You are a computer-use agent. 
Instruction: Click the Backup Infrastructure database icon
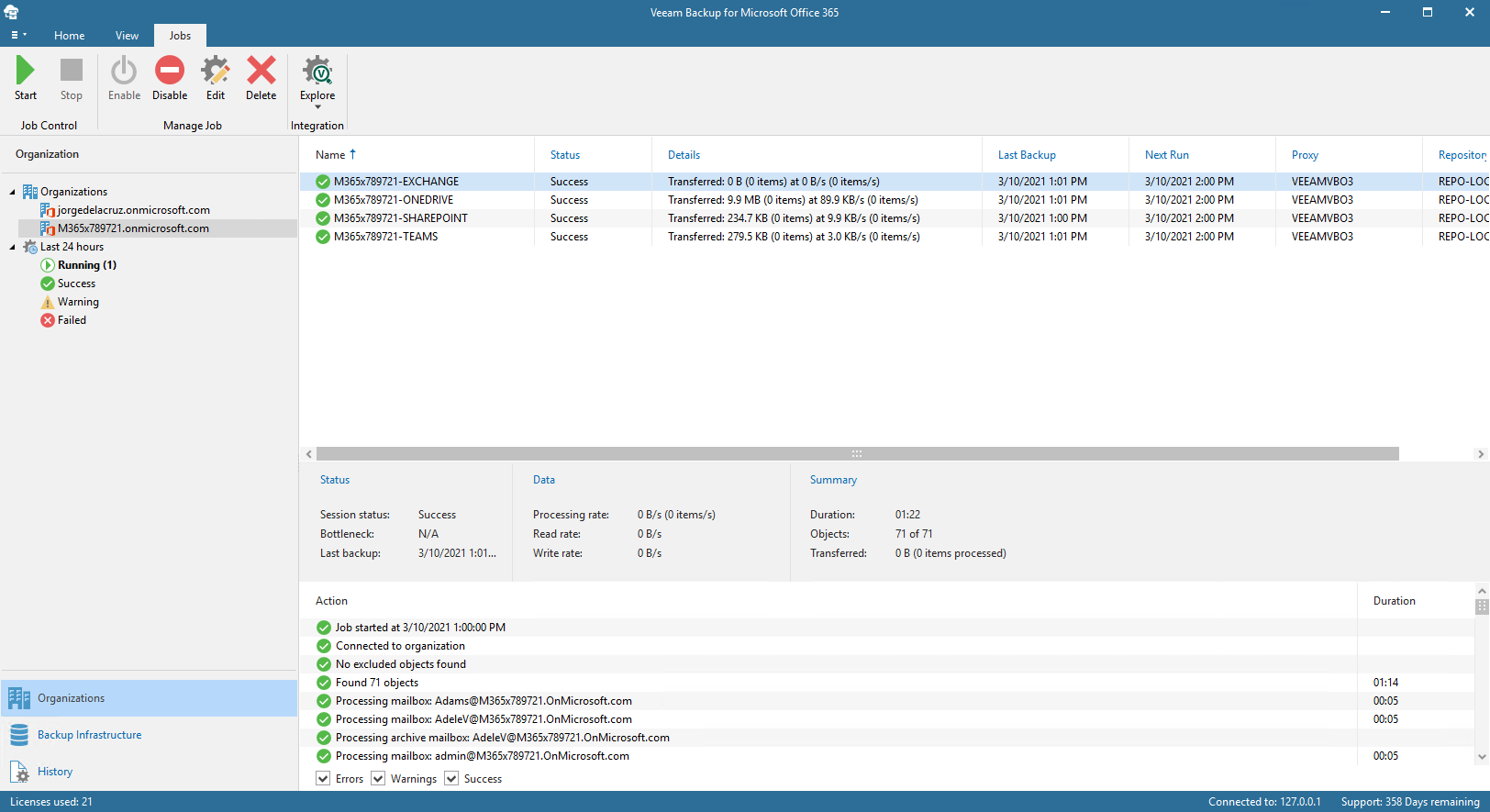pos(19,735)
